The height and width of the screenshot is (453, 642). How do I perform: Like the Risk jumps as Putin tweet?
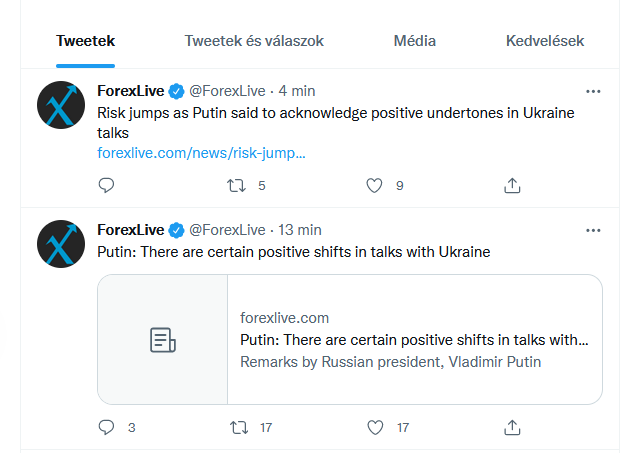coord(374,186)
